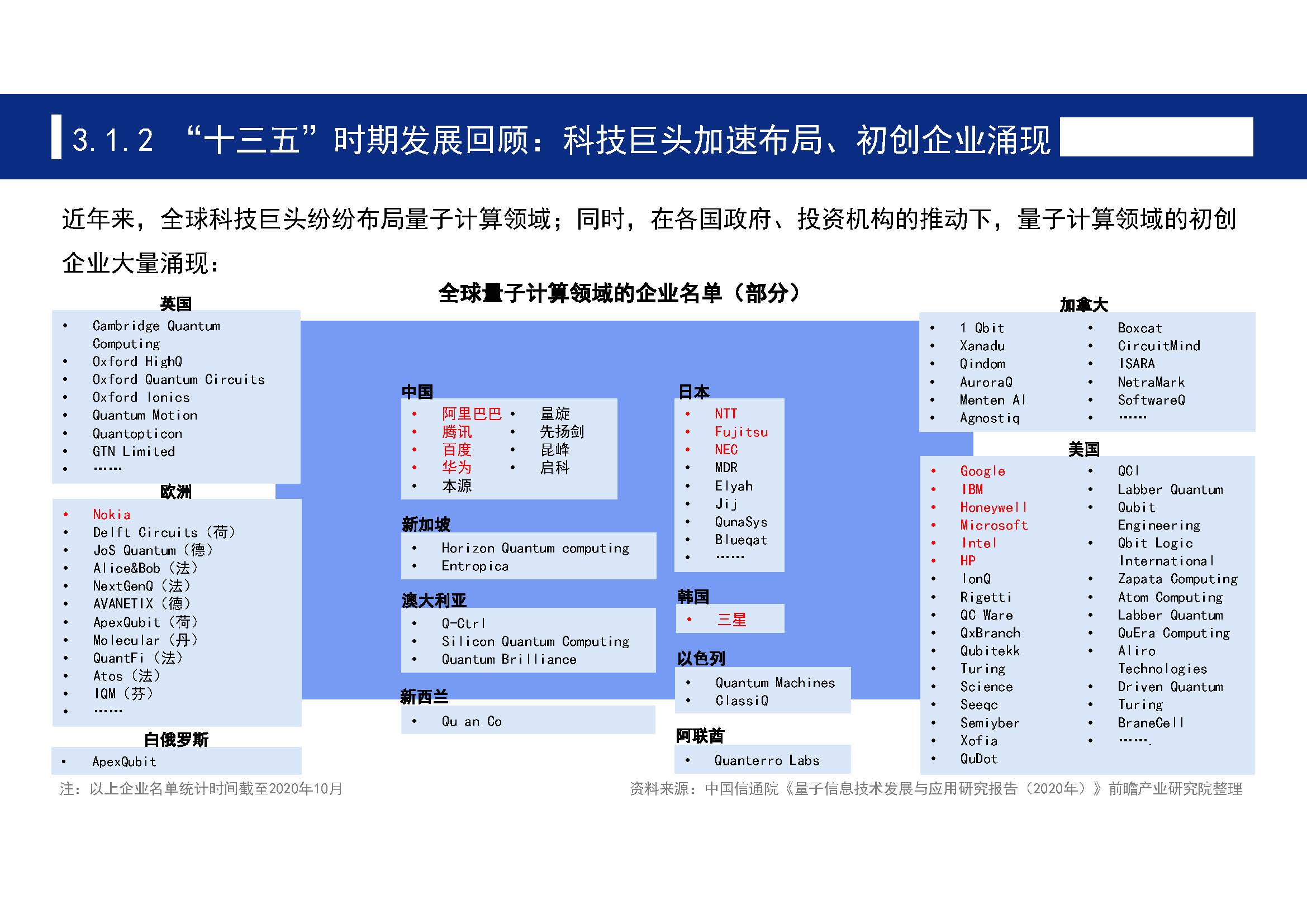Click the blank white box in the header
Screen dimensions: 1307x924
1156,136
